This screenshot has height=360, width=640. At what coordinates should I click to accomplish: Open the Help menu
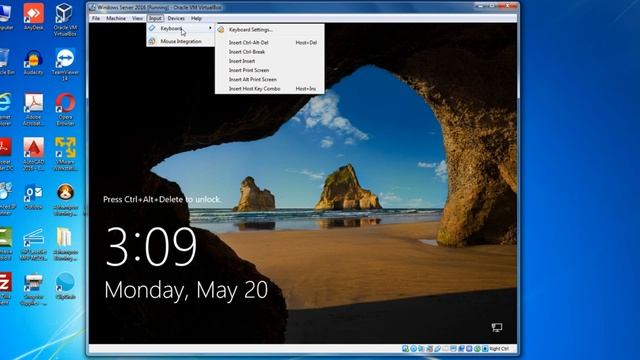point(196,18)
